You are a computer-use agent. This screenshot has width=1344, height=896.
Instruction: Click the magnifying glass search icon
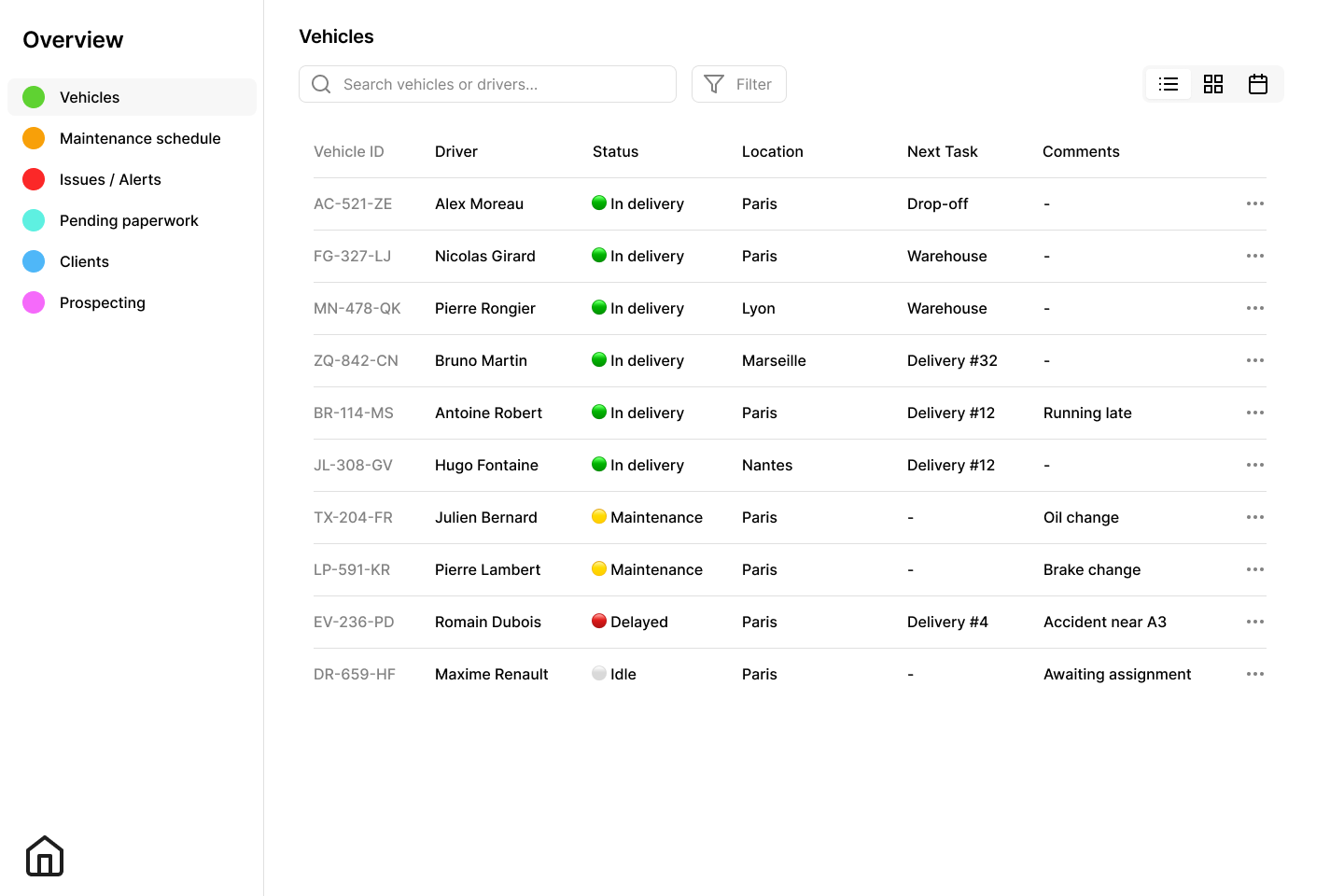tap(321, 84)
